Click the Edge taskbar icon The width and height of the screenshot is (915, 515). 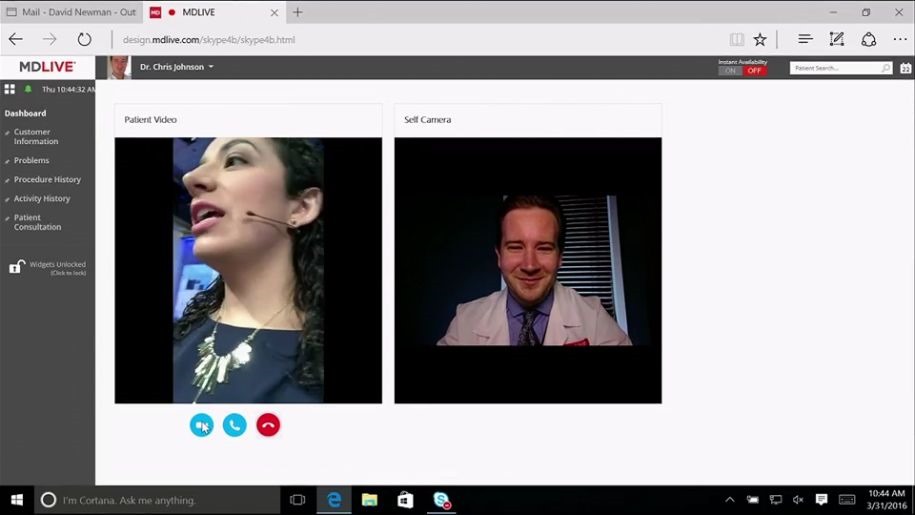pyautogui.click(x=334, y=500)
